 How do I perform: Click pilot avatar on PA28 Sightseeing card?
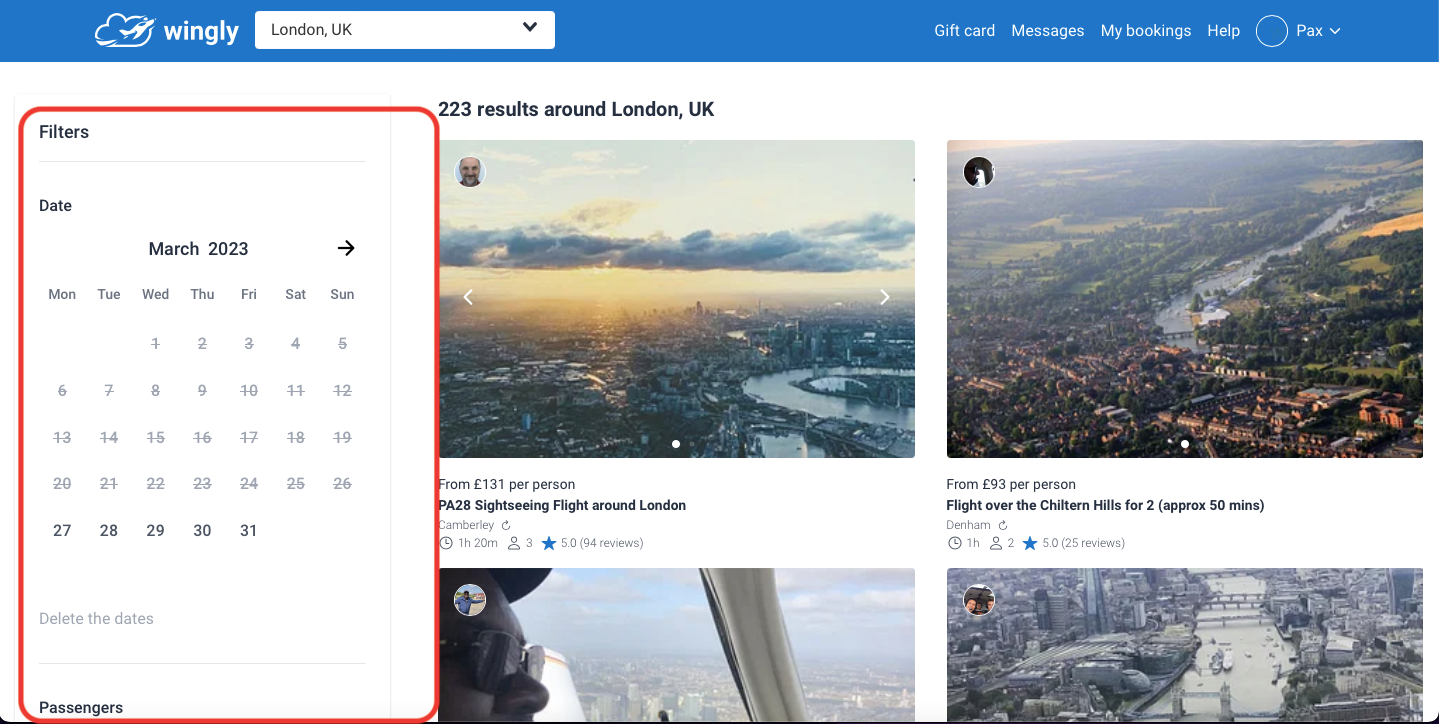click(470, 171)
